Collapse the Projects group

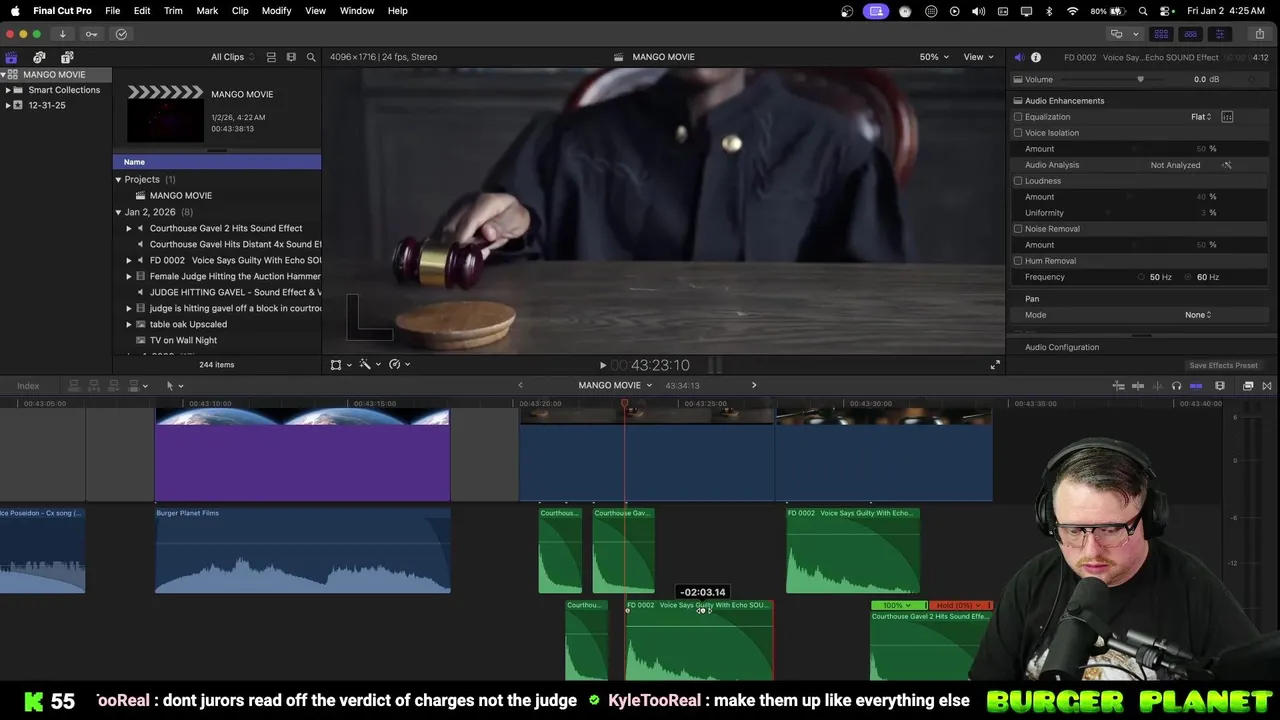coord(118,180)
